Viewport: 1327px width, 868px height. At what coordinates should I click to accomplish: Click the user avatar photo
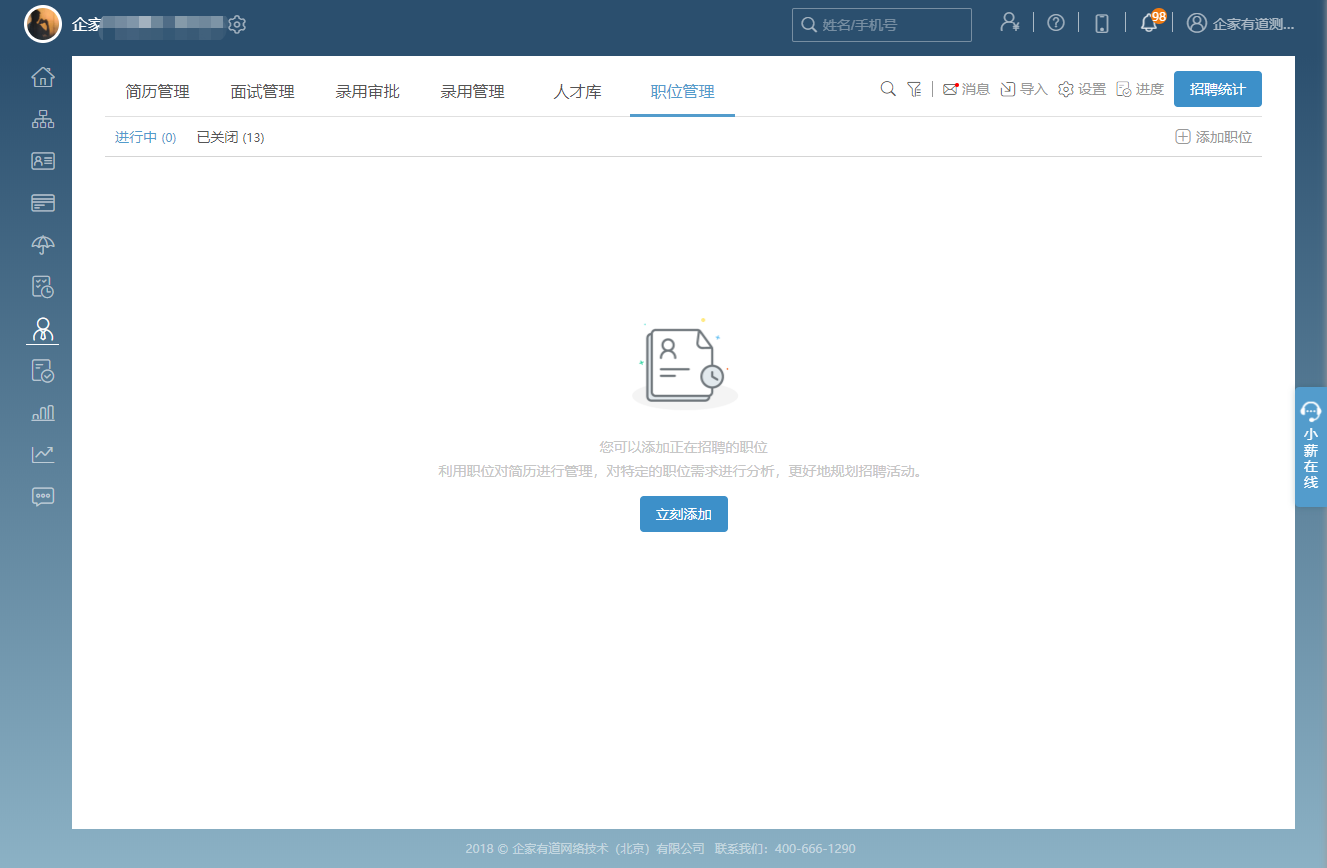point(42,24)
